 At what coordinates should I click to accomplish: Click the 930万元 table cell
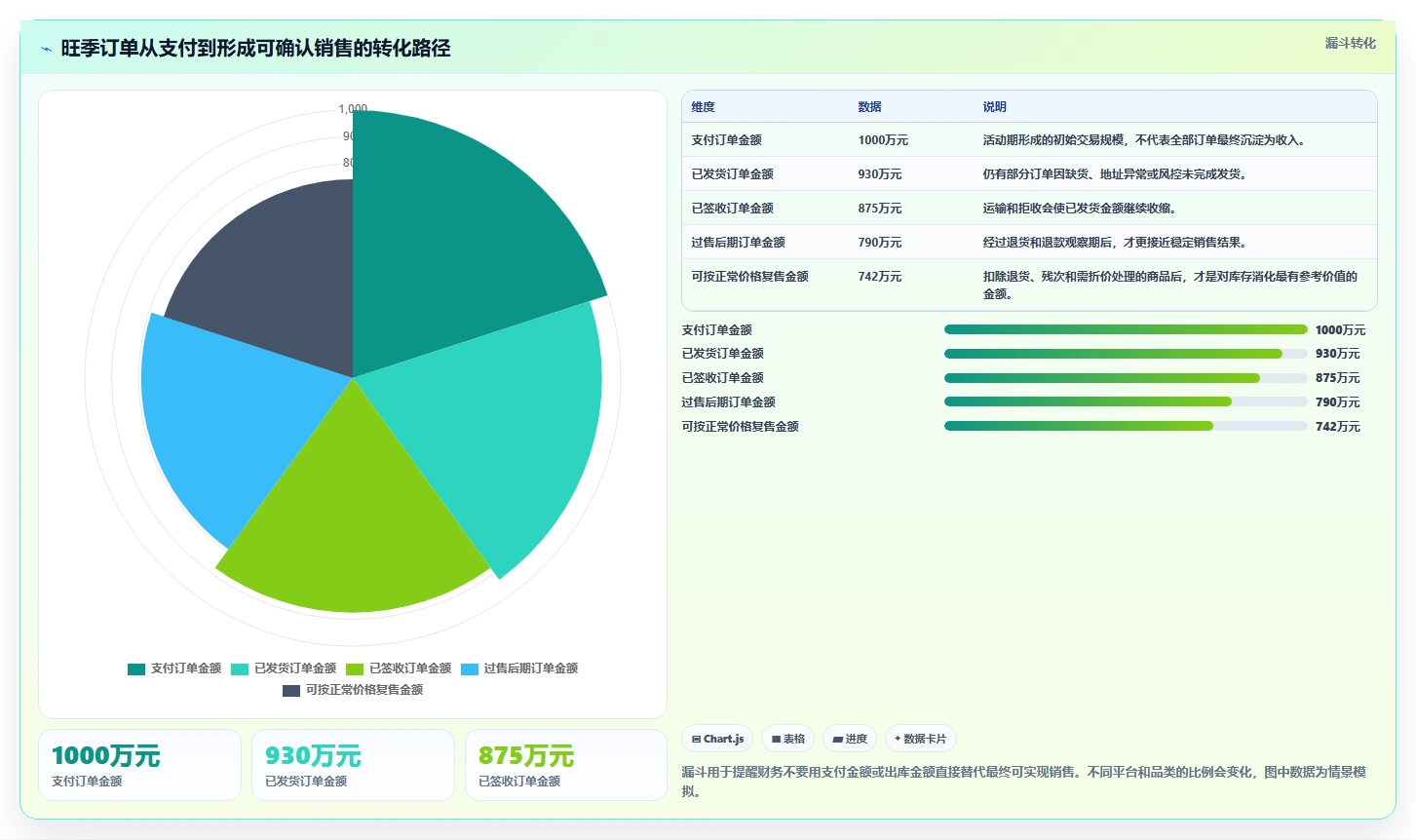point(880,174)
